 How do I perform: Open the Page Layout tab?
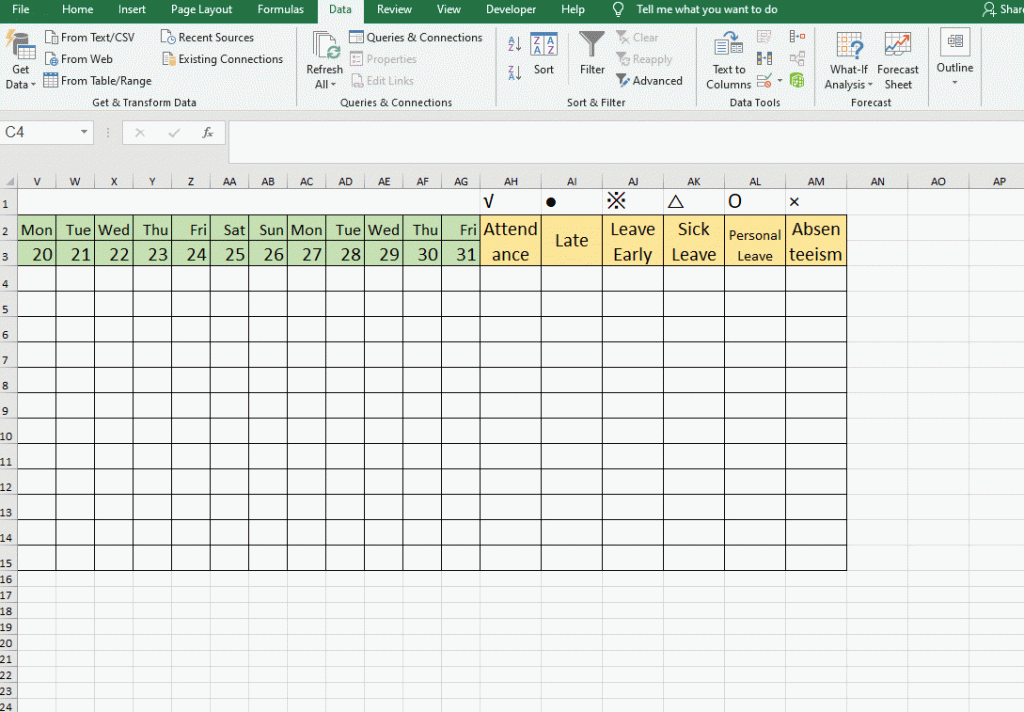click(x=201, y=9)
